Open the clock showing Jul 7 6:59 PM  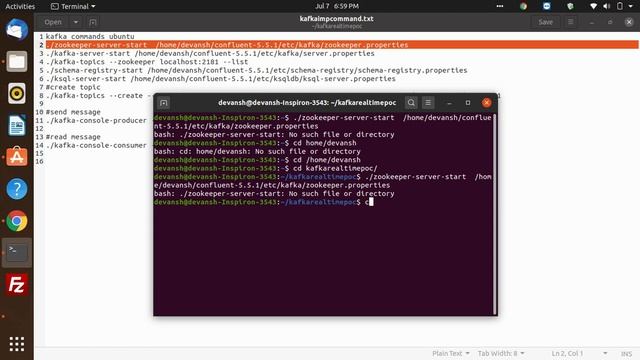(x=337, y=6)
